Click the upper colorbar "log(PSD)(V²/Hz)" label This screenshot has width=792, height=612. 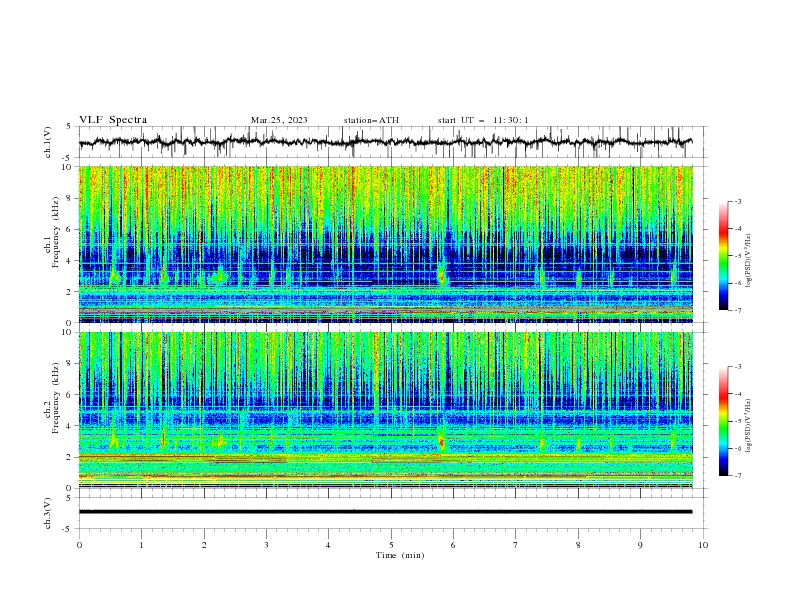tap(748, 261)
